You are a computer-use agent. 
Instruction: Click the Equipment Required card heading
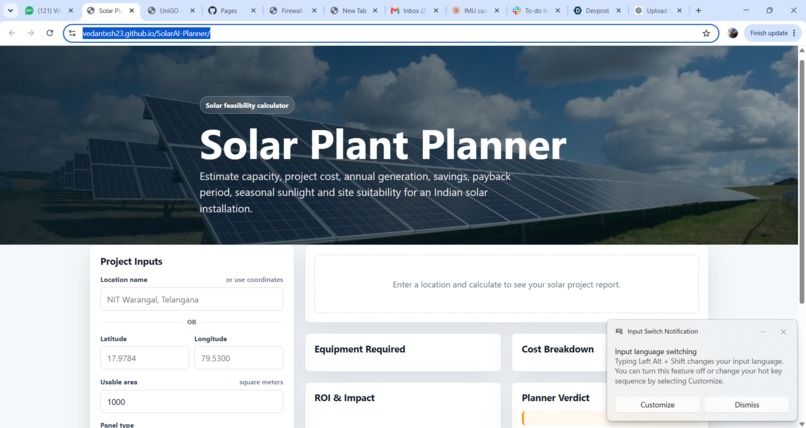(360, 349)
